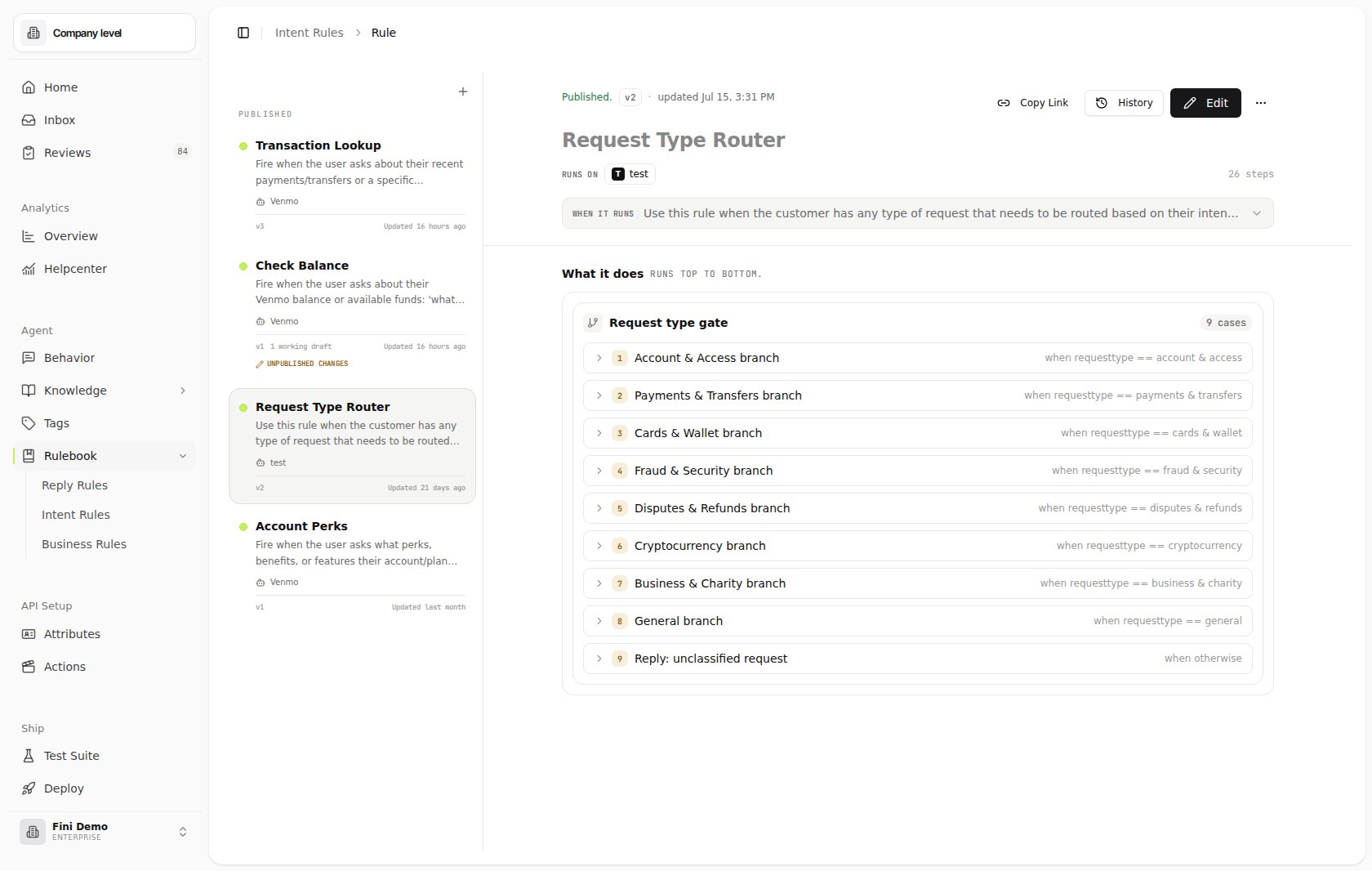
Task: Expand the Cryptocurrency branch chevron
Action: (599, 546)
